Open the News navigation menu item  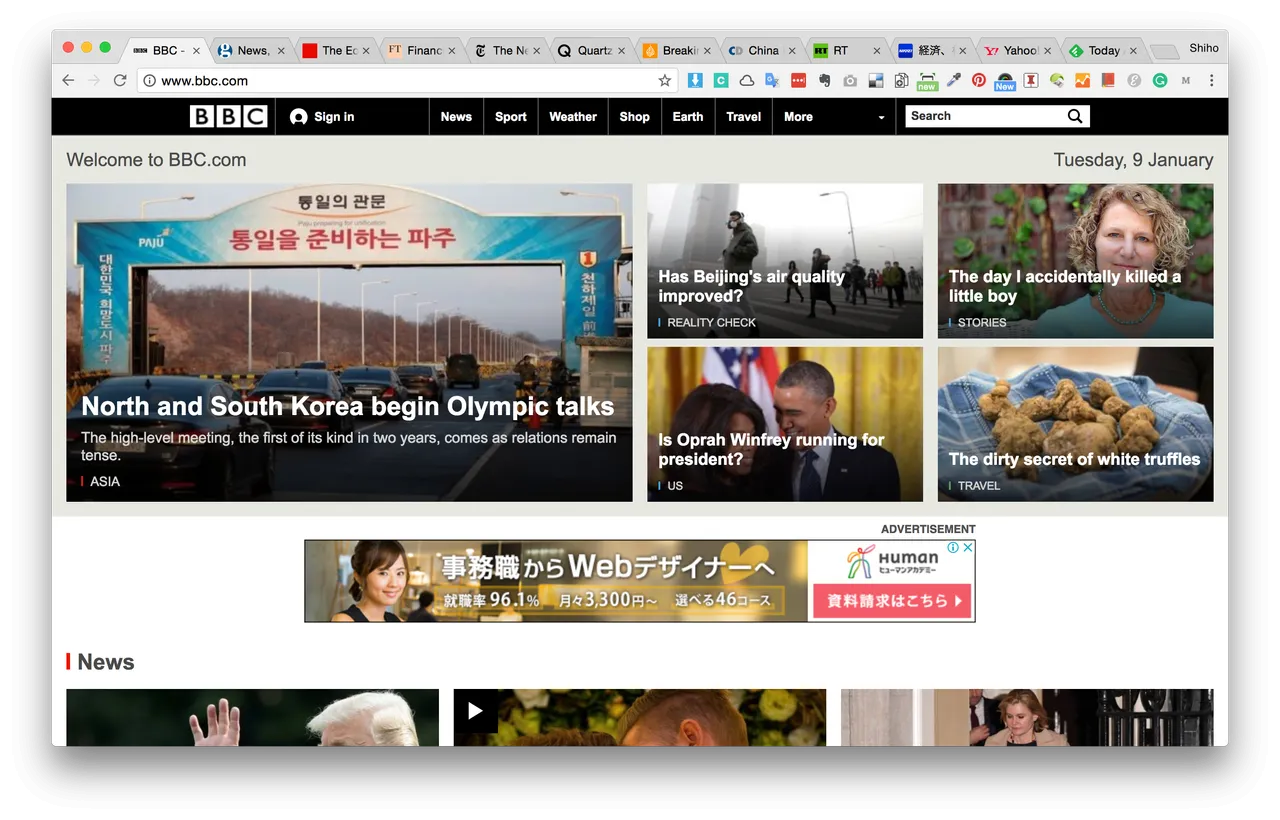(456, 117)
